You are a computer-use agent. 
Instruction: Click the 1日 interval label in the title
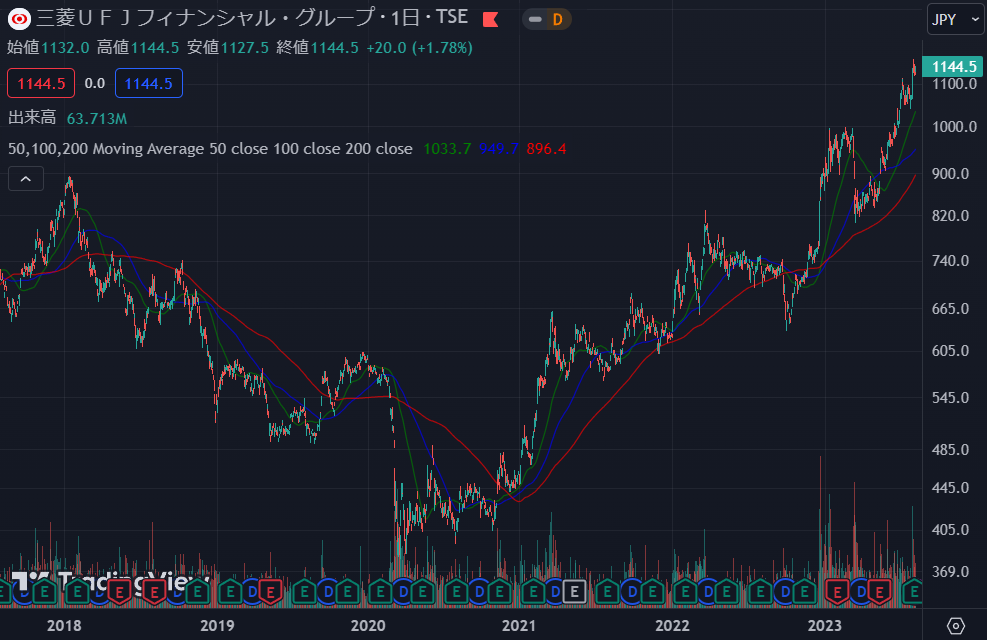pos(405,18)
